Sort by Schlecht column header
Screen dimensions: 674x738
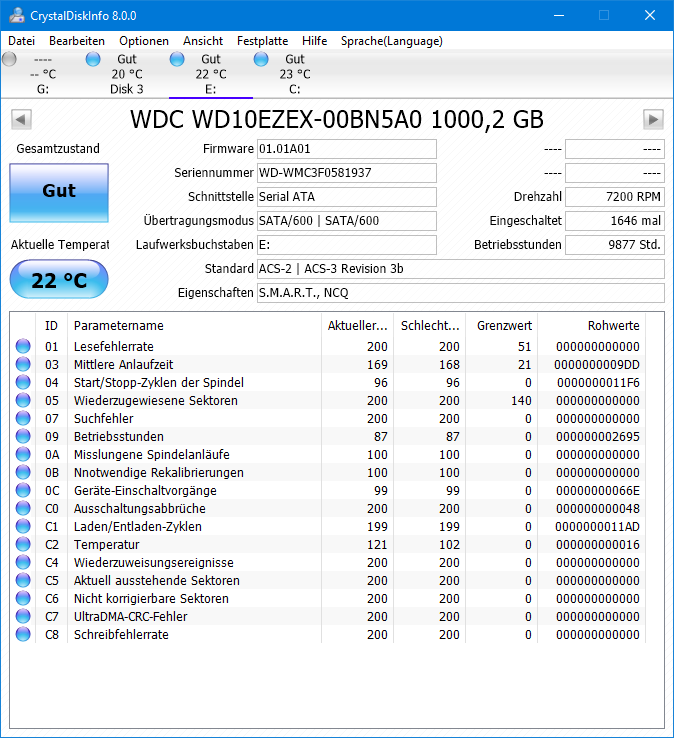coord(430,326)
